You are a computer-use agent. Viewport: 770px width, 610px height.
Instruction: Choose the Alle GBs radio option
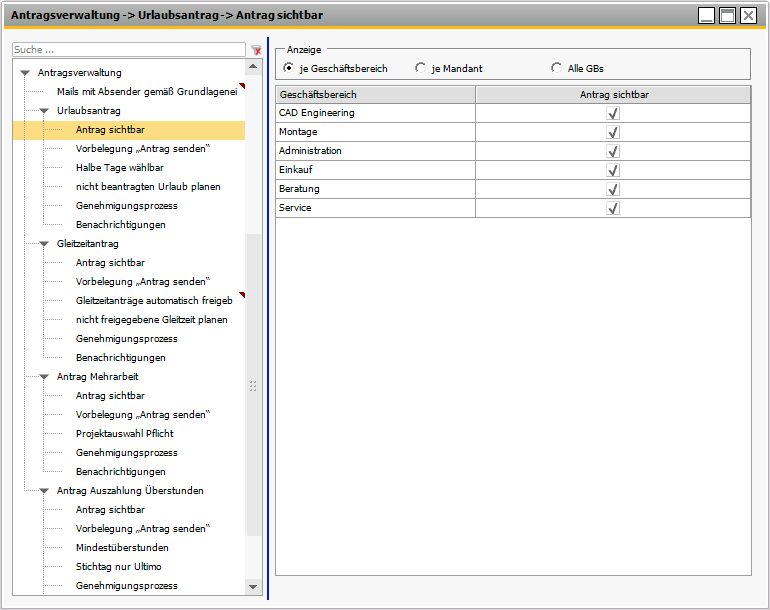[x=557, y=69]
